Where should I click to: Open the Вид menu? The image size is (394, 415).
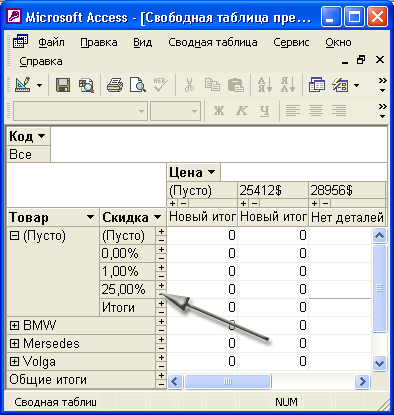pyautogui.click(x=143, y=43)
